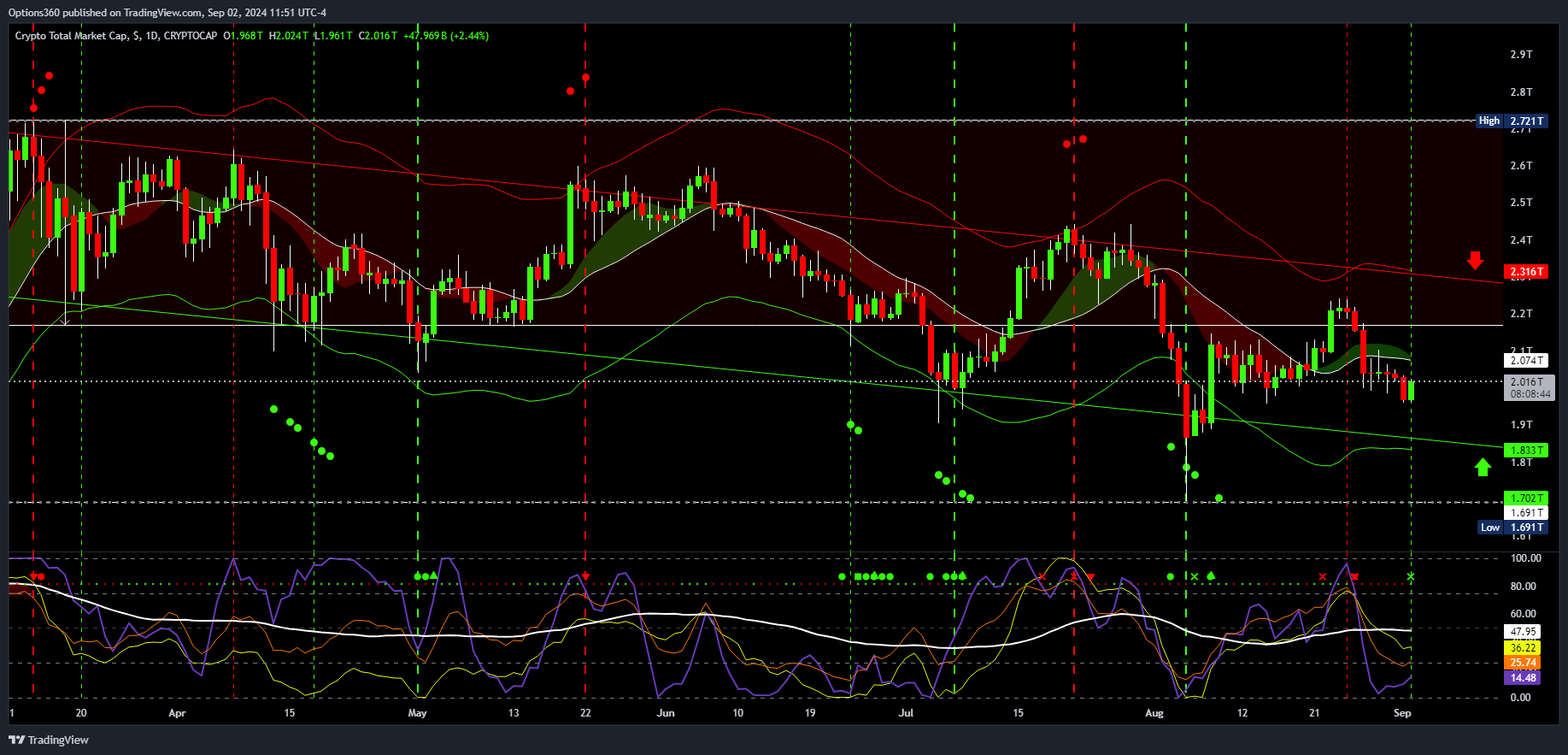Click the Low 1.691T price label
Viewport: 1568px width, 755px height.
tap(1513, 528)
